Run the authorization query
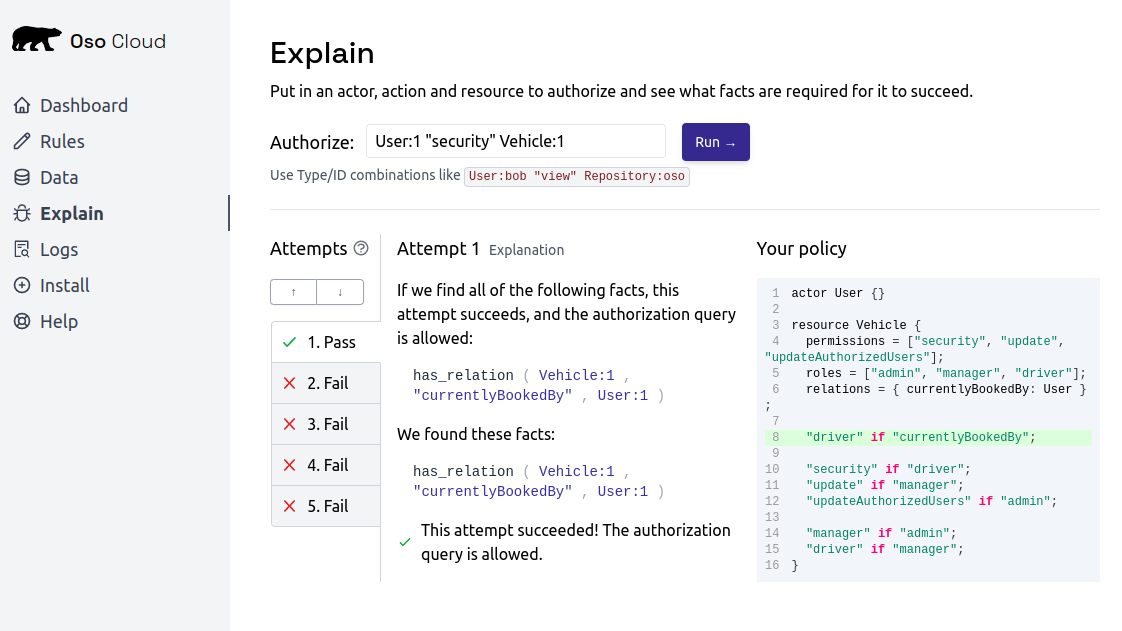 (715, 141)
